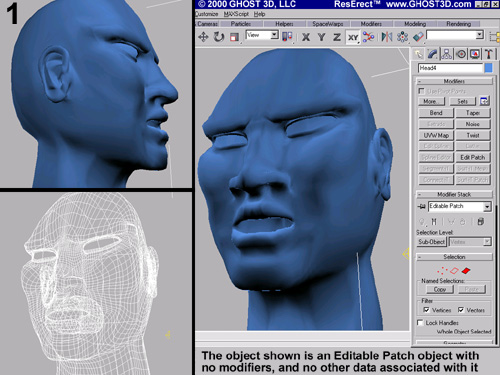Viewport: 500px width, 375px height.
Task: Uncheck the Vertices filter checkbox
Action: pos(426,310)
